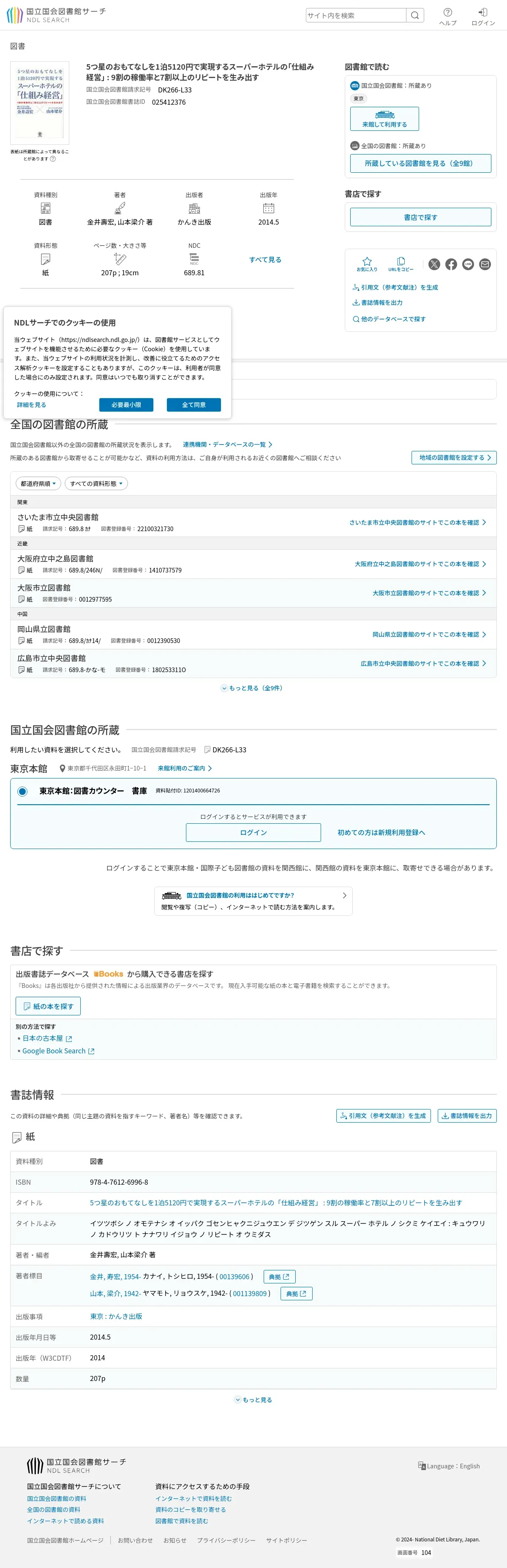507x1568 pixels.
Task: Open さいたま市立中央図書館 site link chevron
Action: coord(485,522)
